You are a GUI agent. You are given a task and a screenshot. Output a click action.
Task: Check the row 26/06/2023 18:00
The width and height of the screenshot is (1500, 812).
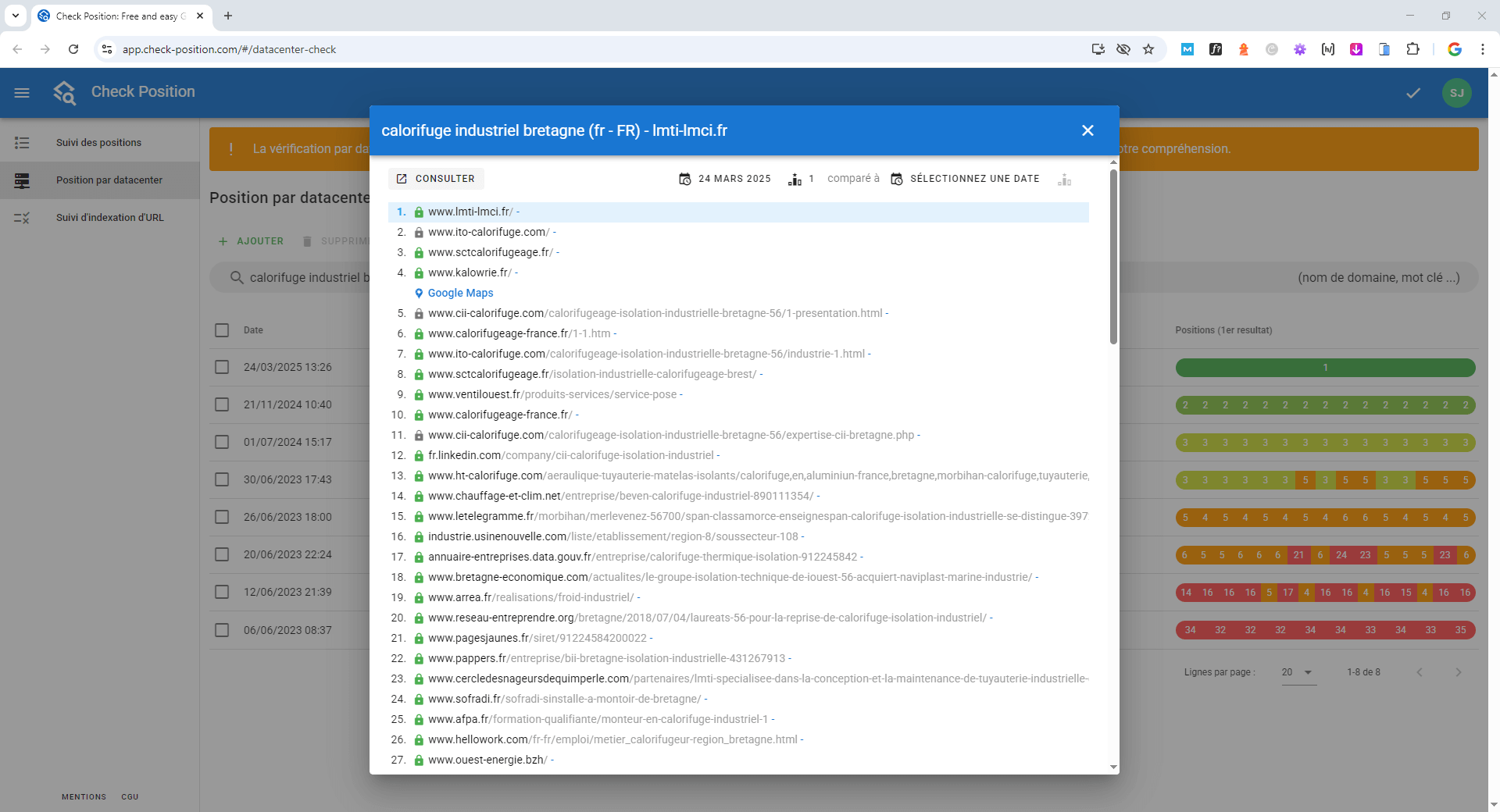click(222, 517)
